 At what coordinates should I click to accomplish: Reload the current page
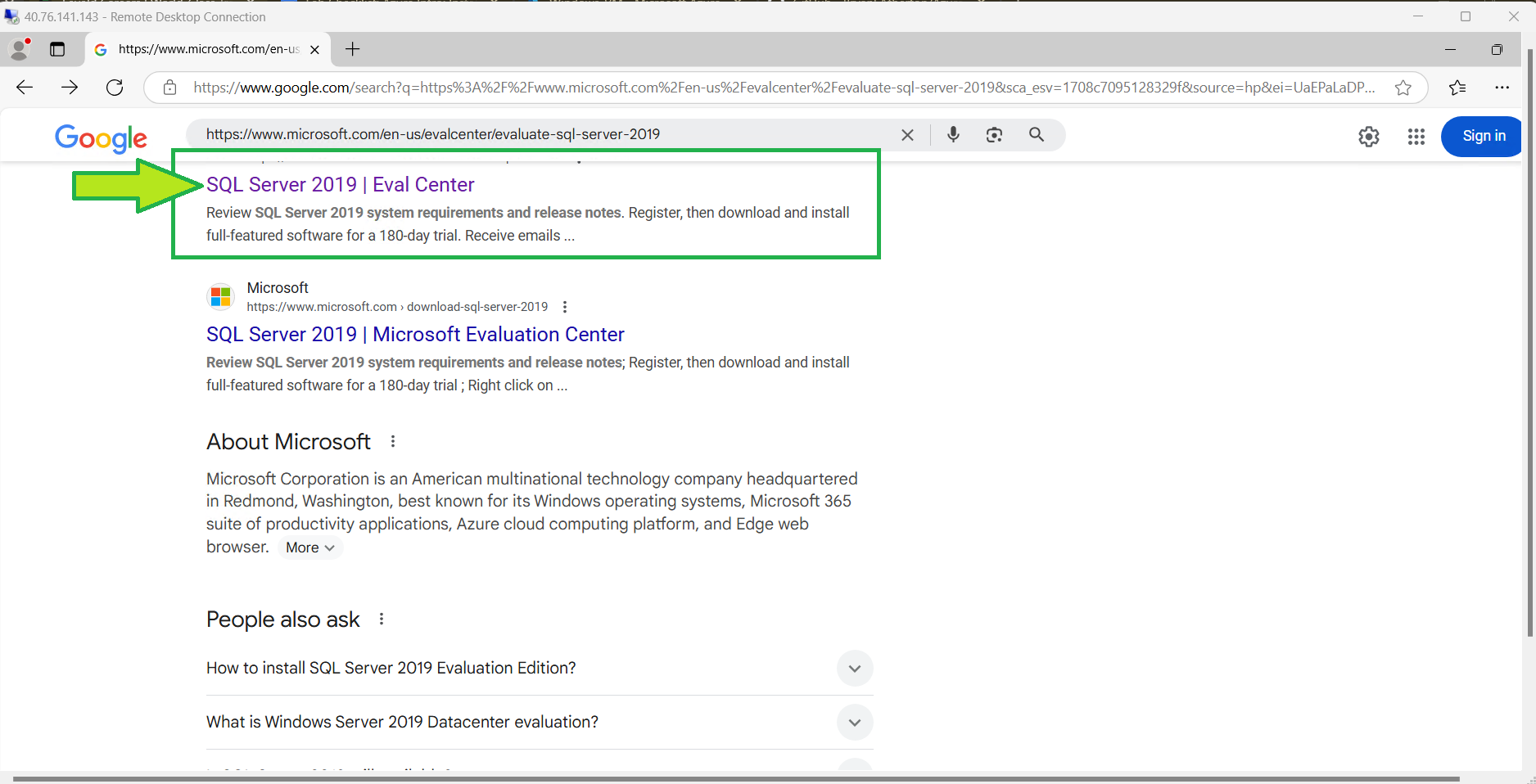[x=115, y=88]
